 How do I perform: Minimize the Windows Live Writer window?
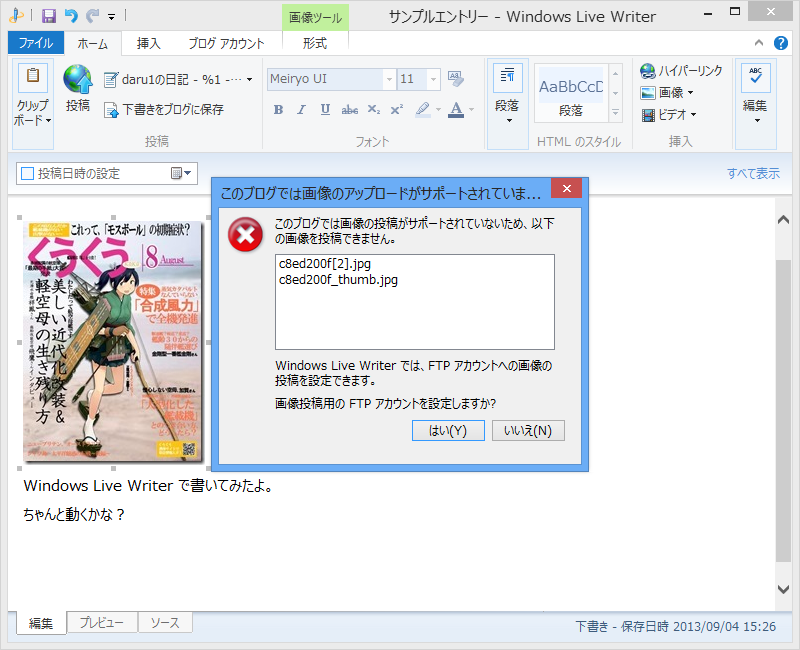708,13
